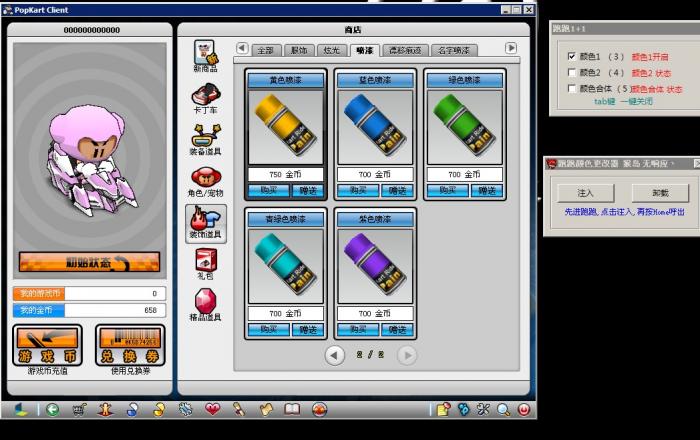The width and height of the screenshot is (700, 440).
Task: Click 颜色1开启 red status text
Action: coord(650,57)
